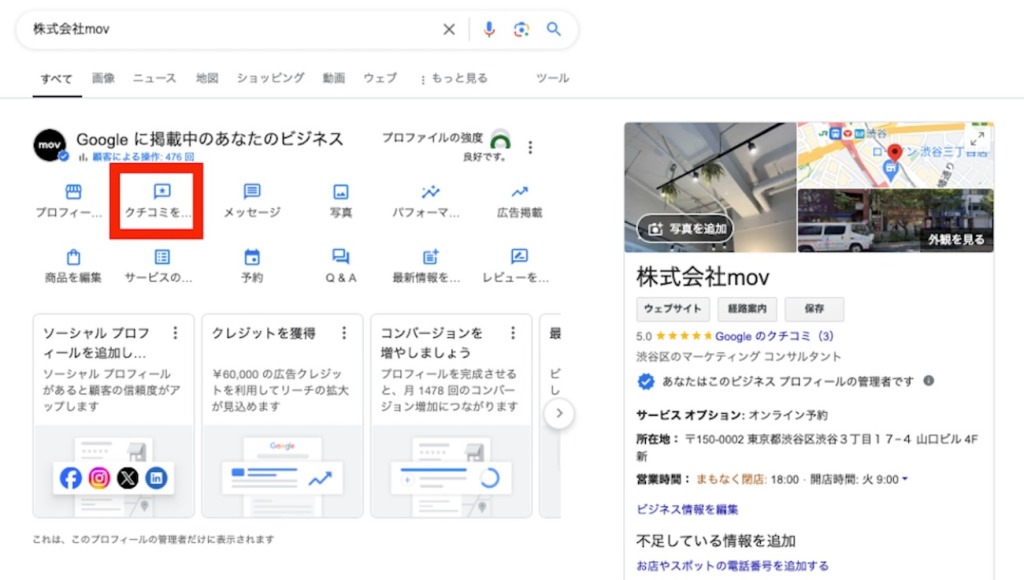
Task: Start voice search with microphone icon
Action: [x=489, y=29]
